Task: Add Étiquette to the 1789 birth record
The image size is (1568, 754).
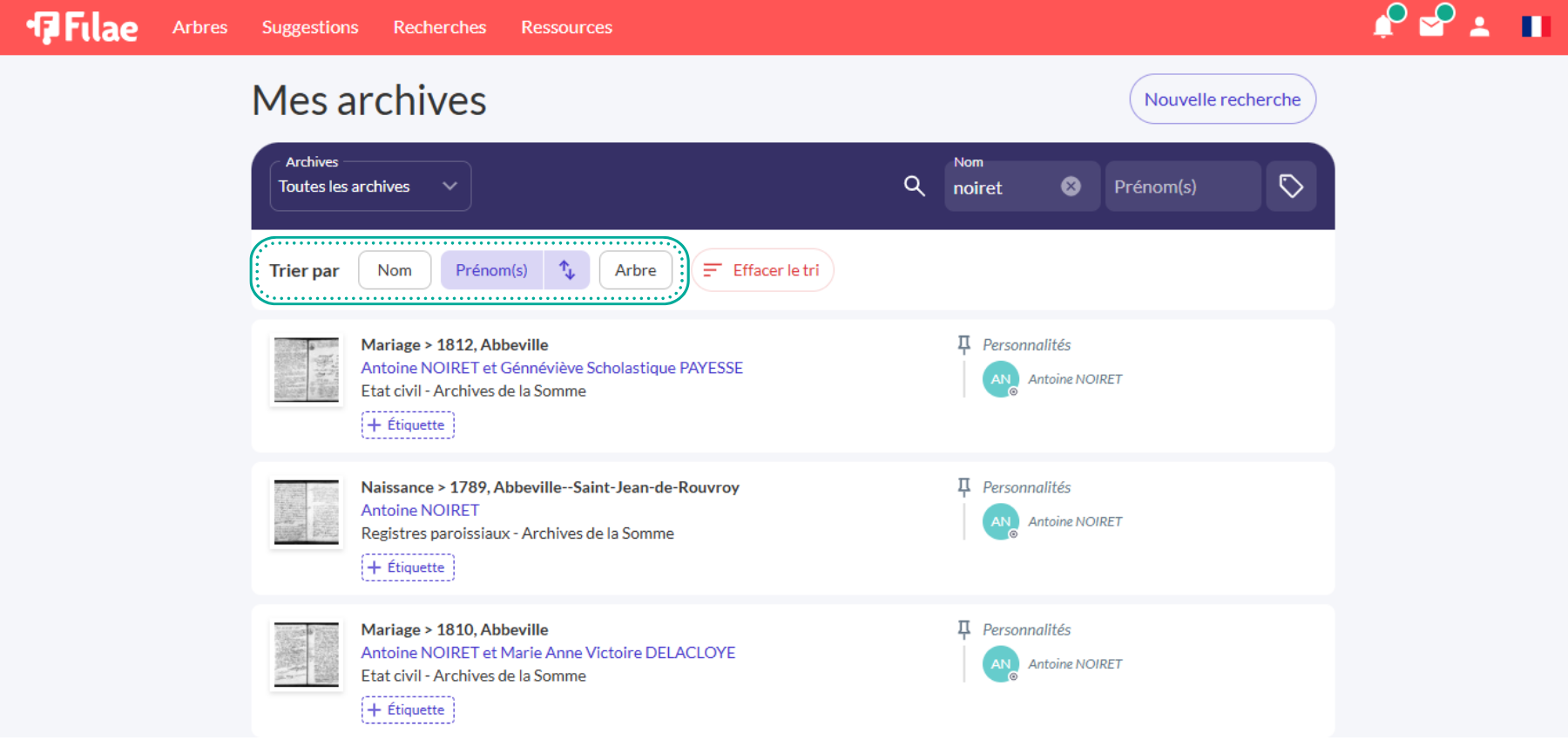Action: pos(408,567)
